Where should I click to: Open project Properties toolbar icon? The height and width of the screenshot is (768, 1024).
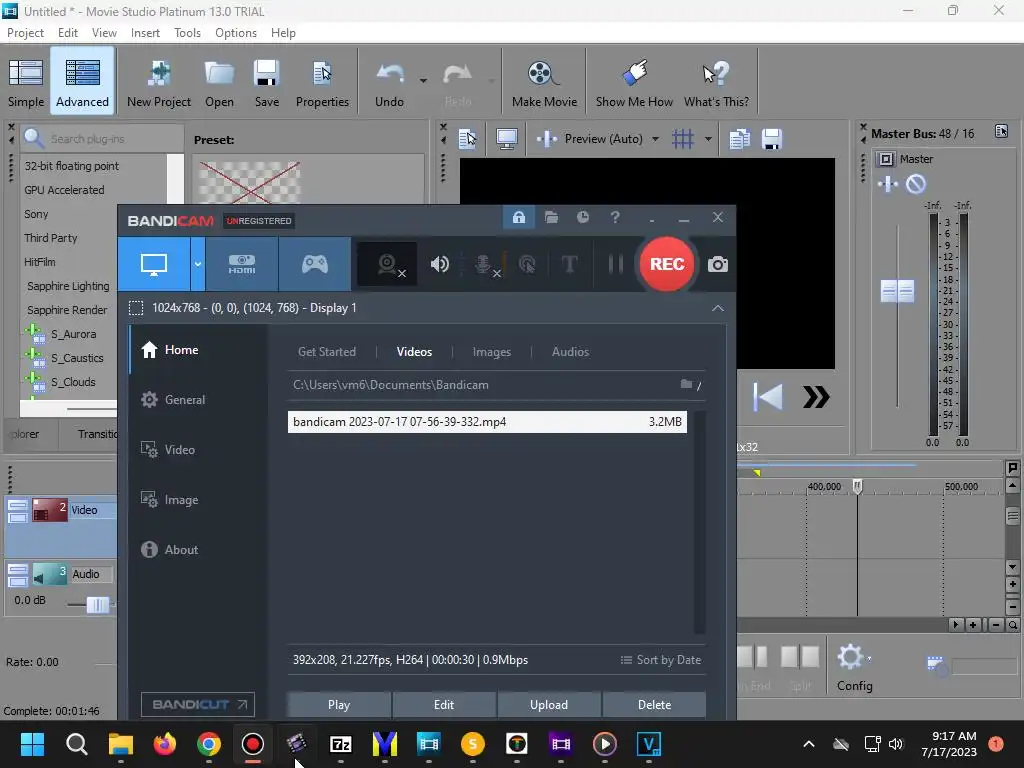tap(322, 82)
